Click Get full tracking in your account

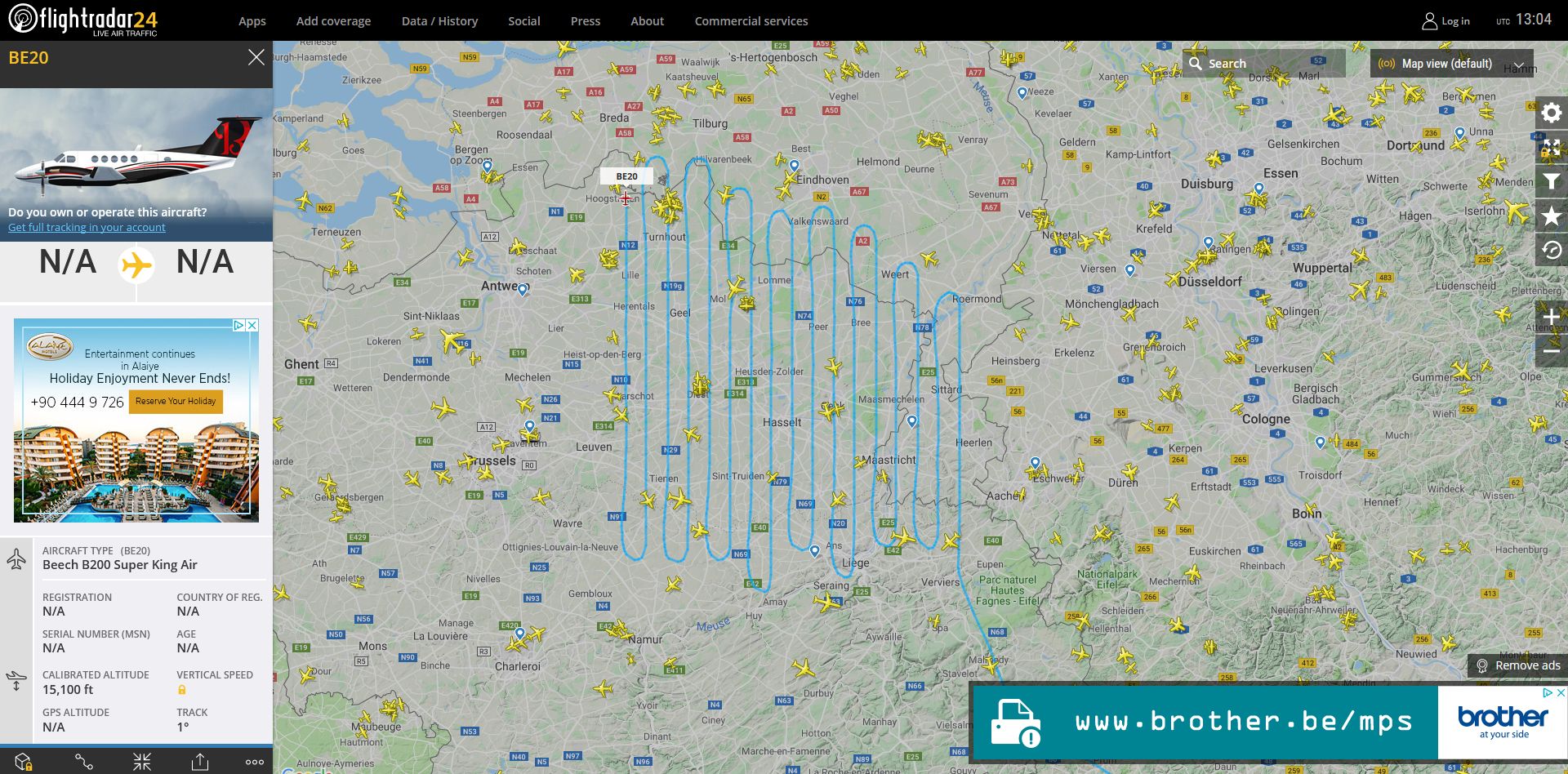(x=87, y=228)
